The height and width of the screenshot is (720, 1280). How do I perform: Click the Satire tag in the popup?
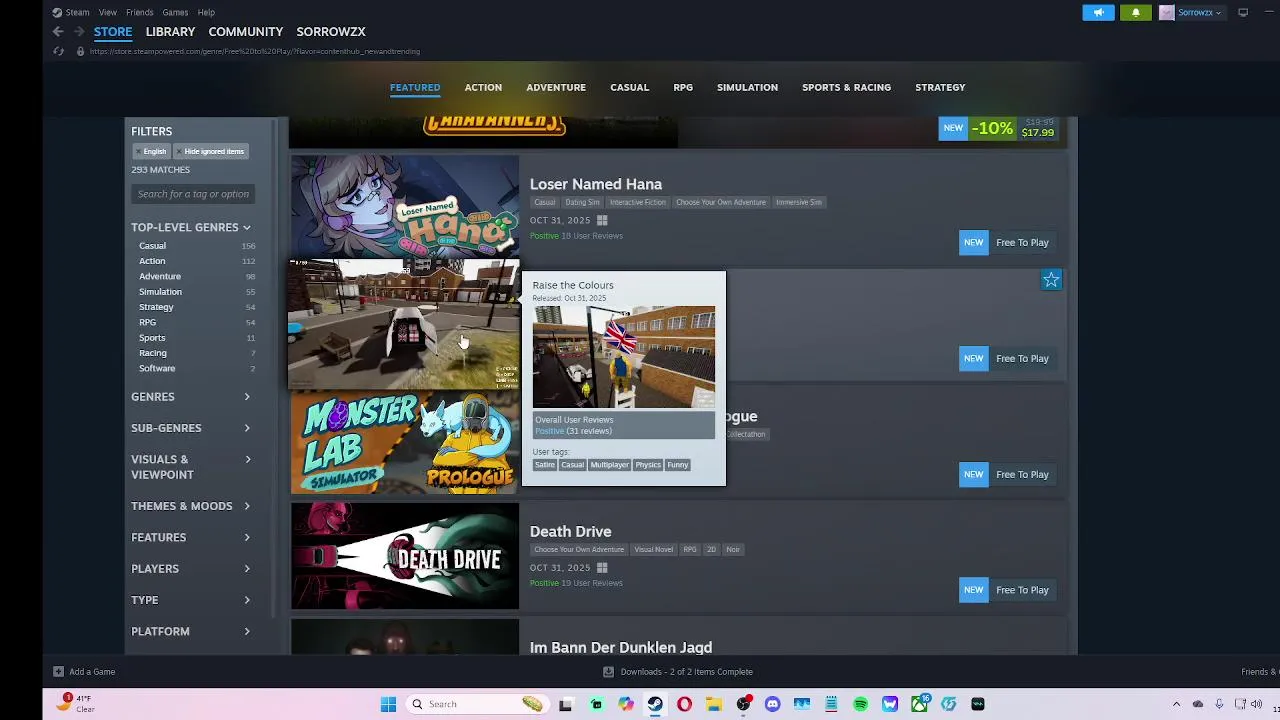544,465
